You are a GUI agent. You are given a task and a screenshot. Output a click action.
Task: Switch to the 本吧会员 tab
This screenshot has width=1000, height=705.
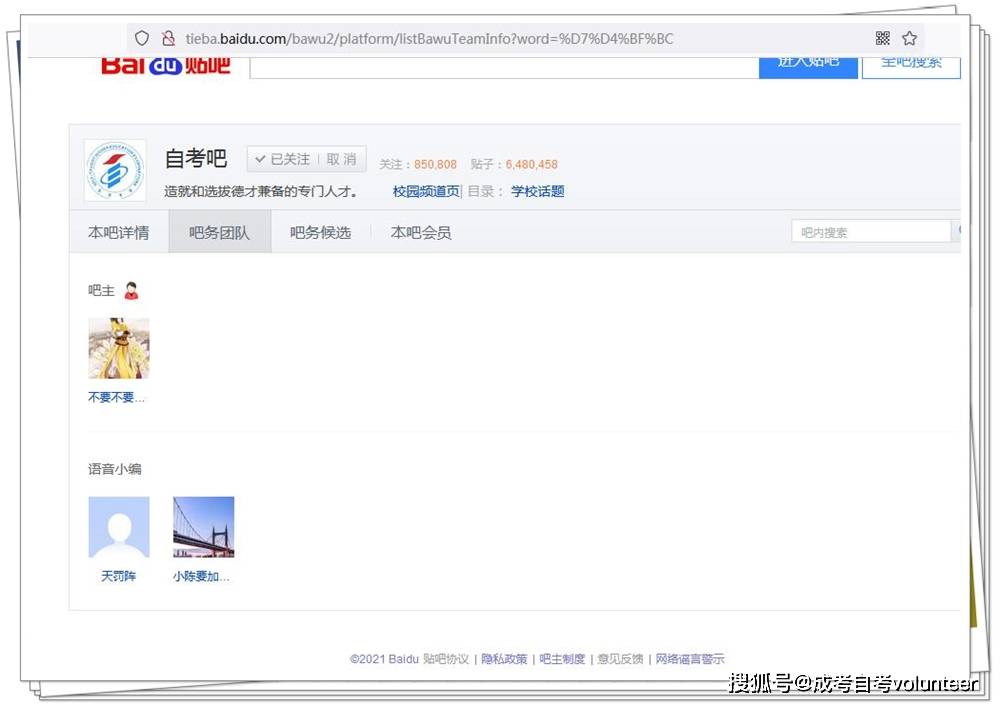420,231
